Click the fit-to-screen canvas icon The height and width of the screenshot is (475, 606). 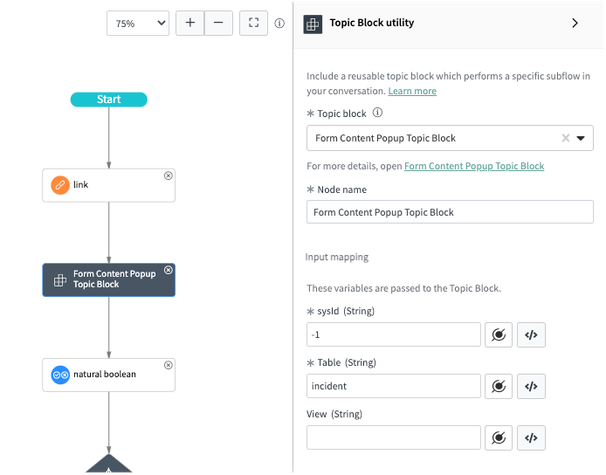pyautogui.click(x=254, y=23)
